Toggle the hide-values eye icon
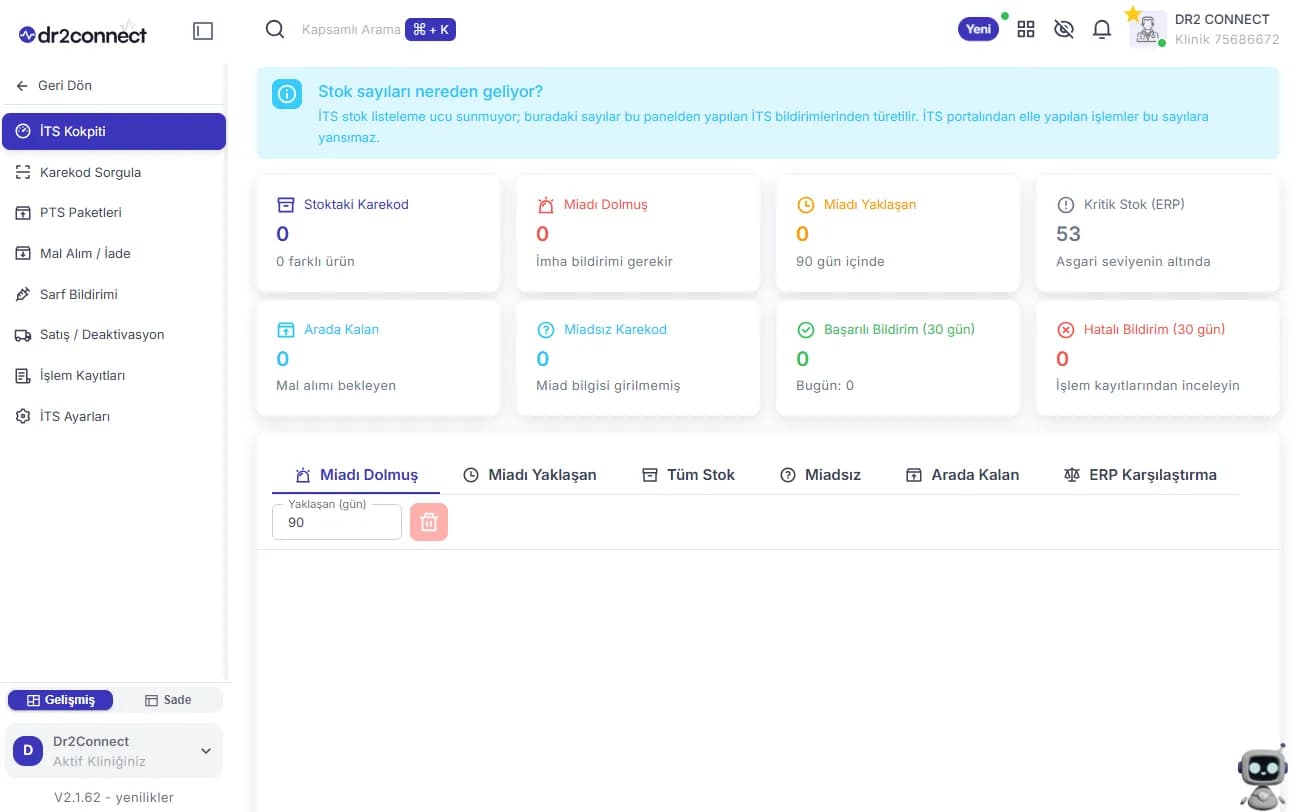This screenshot has height=812, width=1301. pyautogui.click(x=1064, y=29)
